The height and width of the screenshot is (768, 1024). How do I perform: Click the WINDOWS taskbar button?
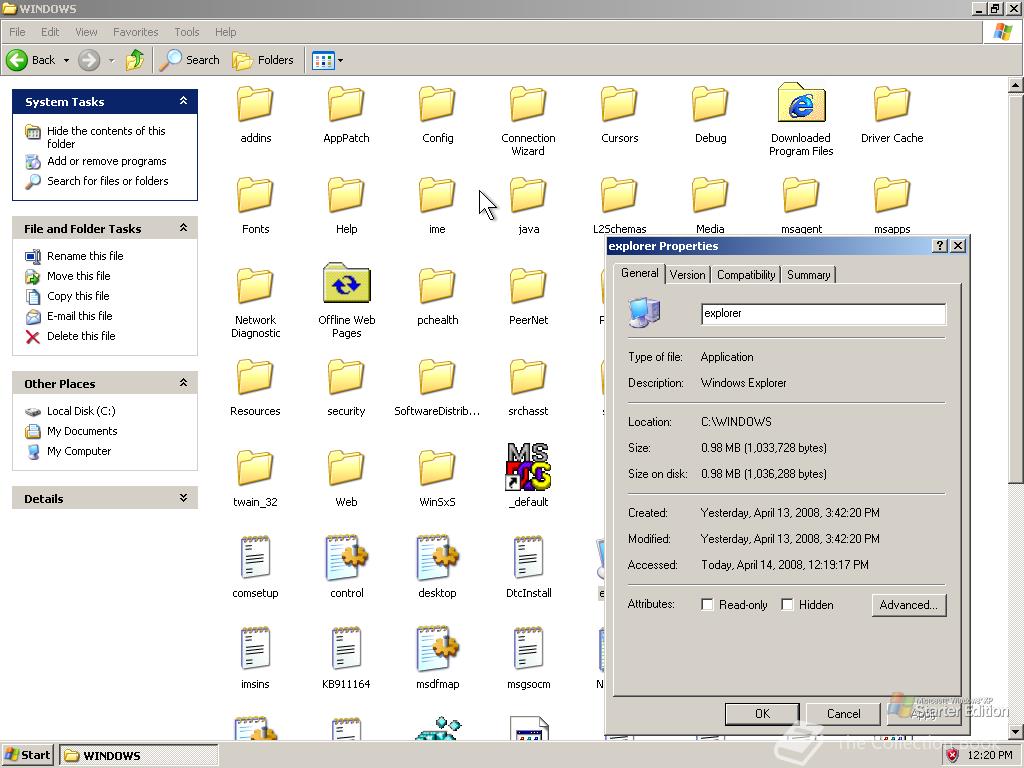pyautogui.click(x=138, y=756)
